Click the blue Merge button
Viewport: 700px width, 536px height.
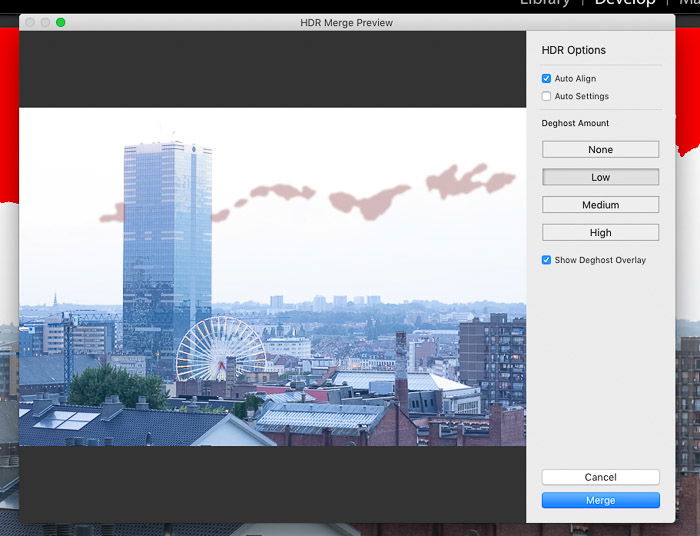600,500
